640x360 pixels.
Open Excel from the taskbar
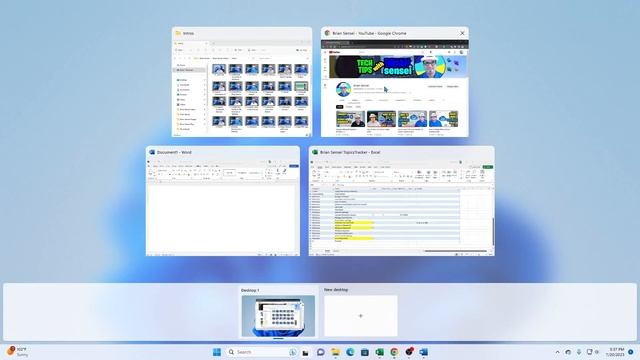click(x=380, y=352)
